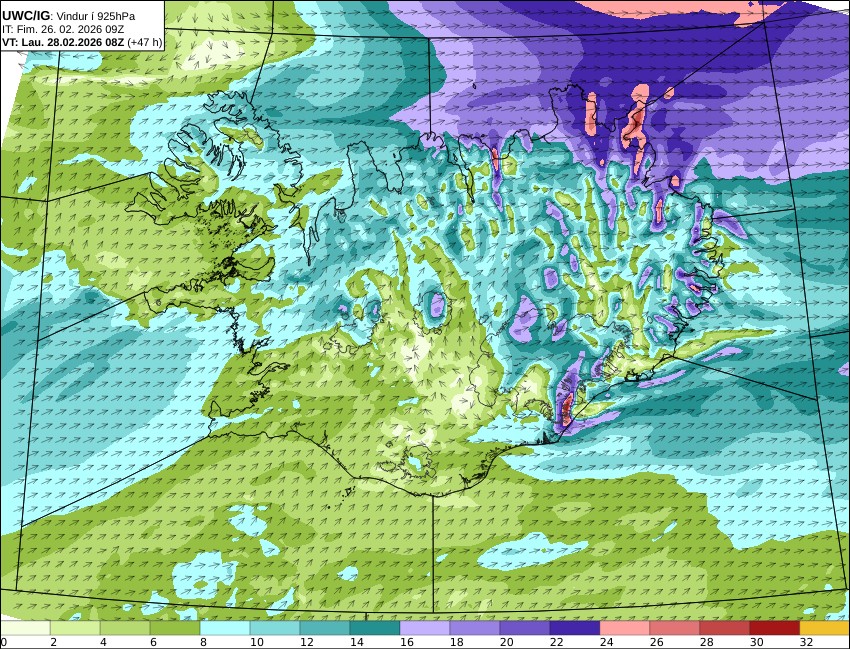Click the light green 4–6 legend swatch
The height and width of the screenshot is (649, 850).
[125, 628]
